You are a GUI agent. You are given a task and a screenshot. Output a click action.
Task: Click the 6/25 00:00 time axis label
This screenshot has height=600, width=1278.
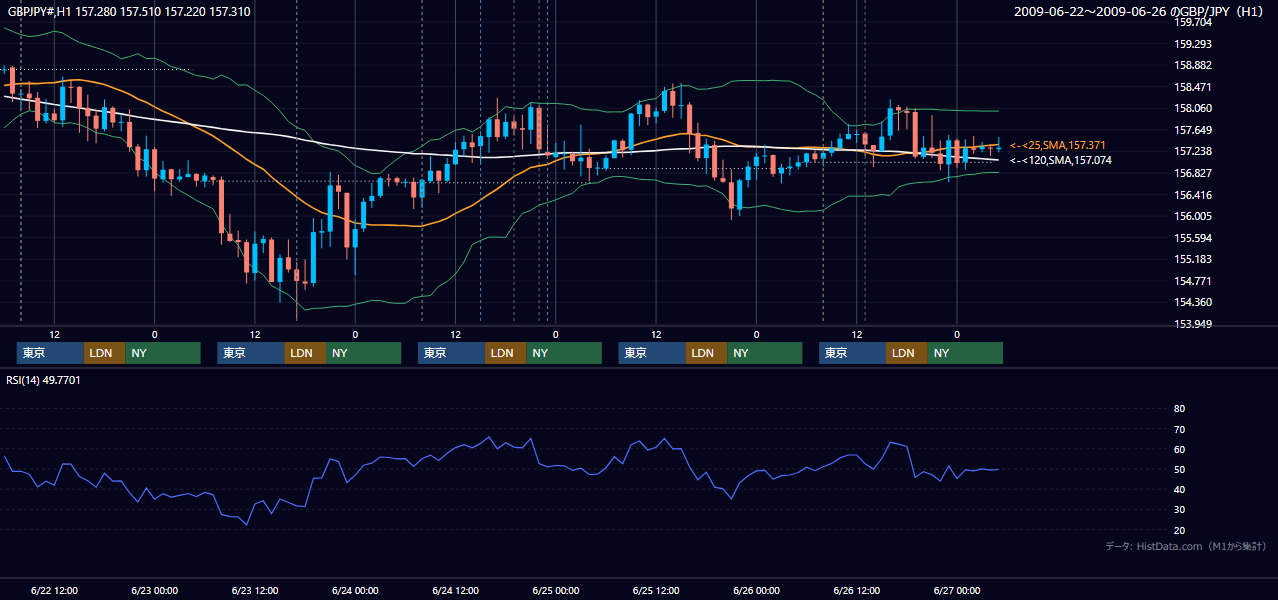click(x=555, y=591)
